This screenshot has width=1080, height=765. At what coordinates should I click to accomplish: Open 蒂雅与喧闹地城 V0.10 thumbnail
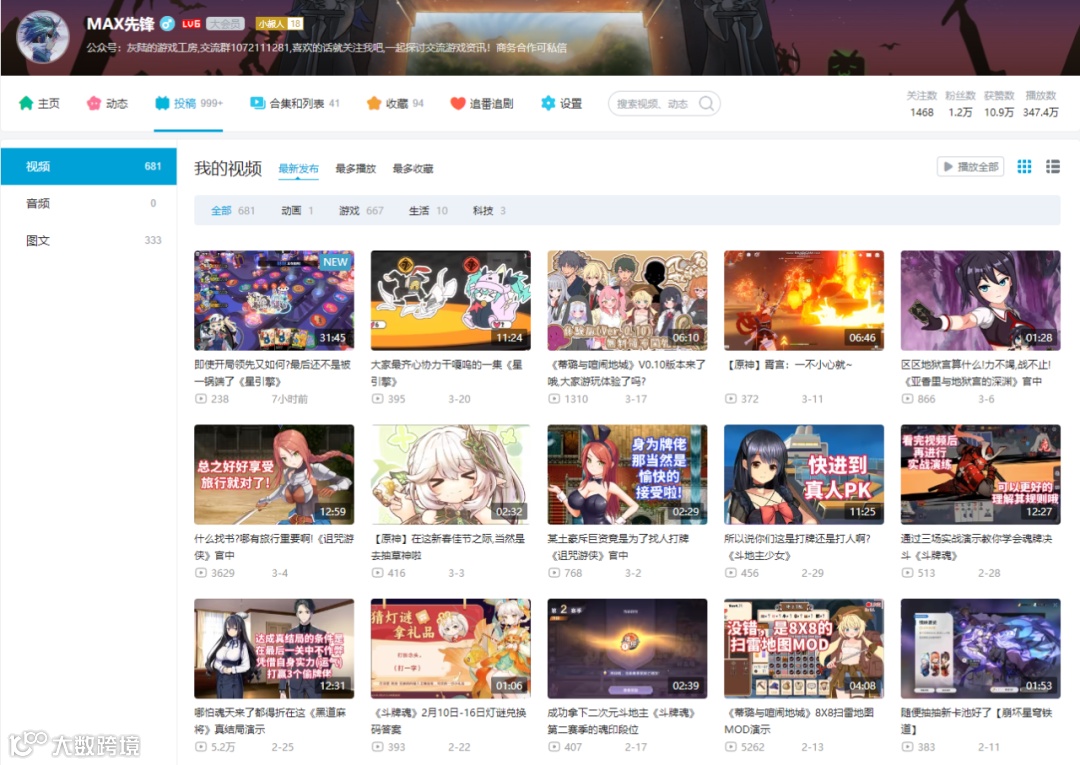(627, 300)
